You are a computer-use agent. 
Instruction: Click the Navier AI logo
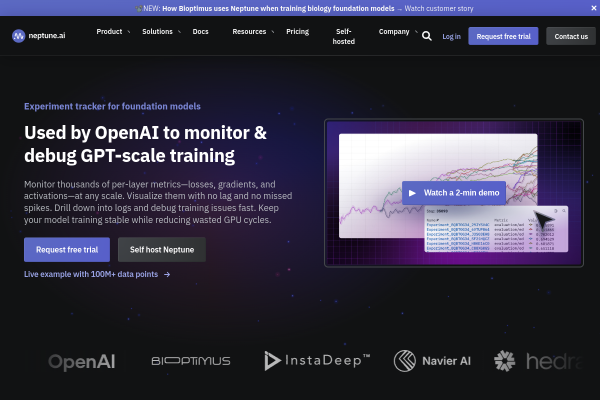(433, 360)
